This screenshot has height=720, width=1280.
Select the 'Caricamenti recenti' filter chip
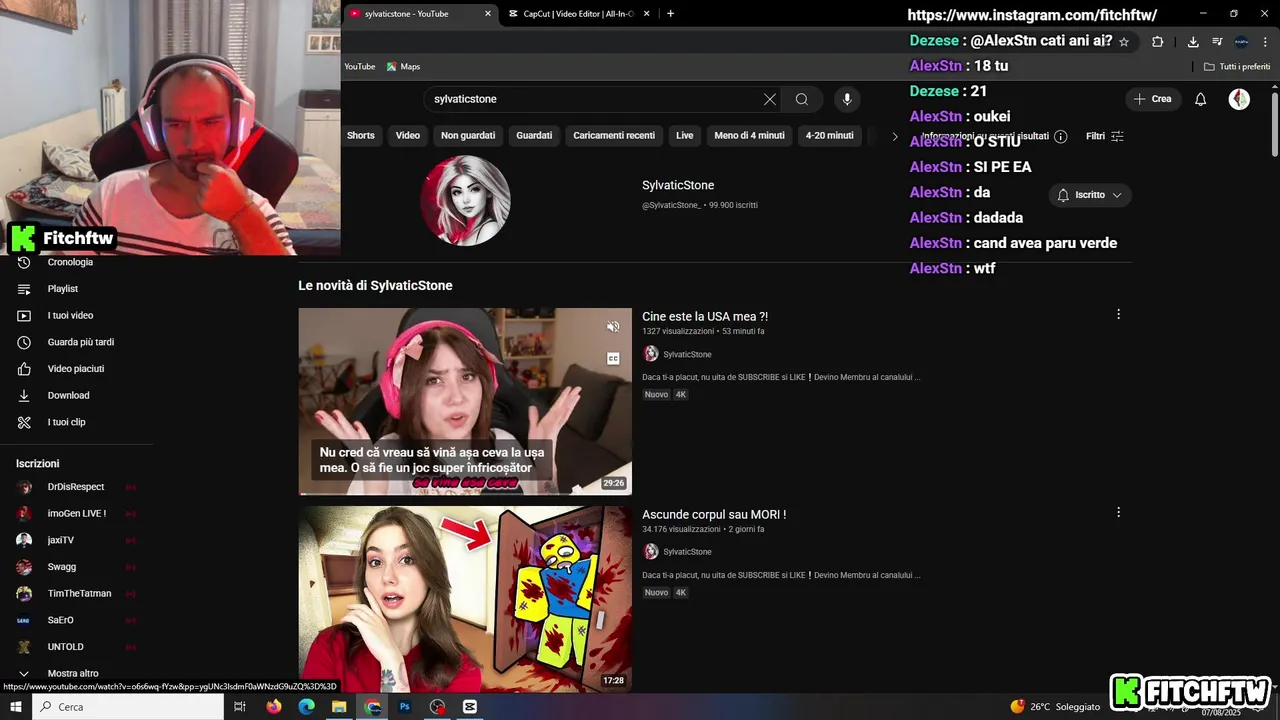pyautogui.click(x=614, y=136)
